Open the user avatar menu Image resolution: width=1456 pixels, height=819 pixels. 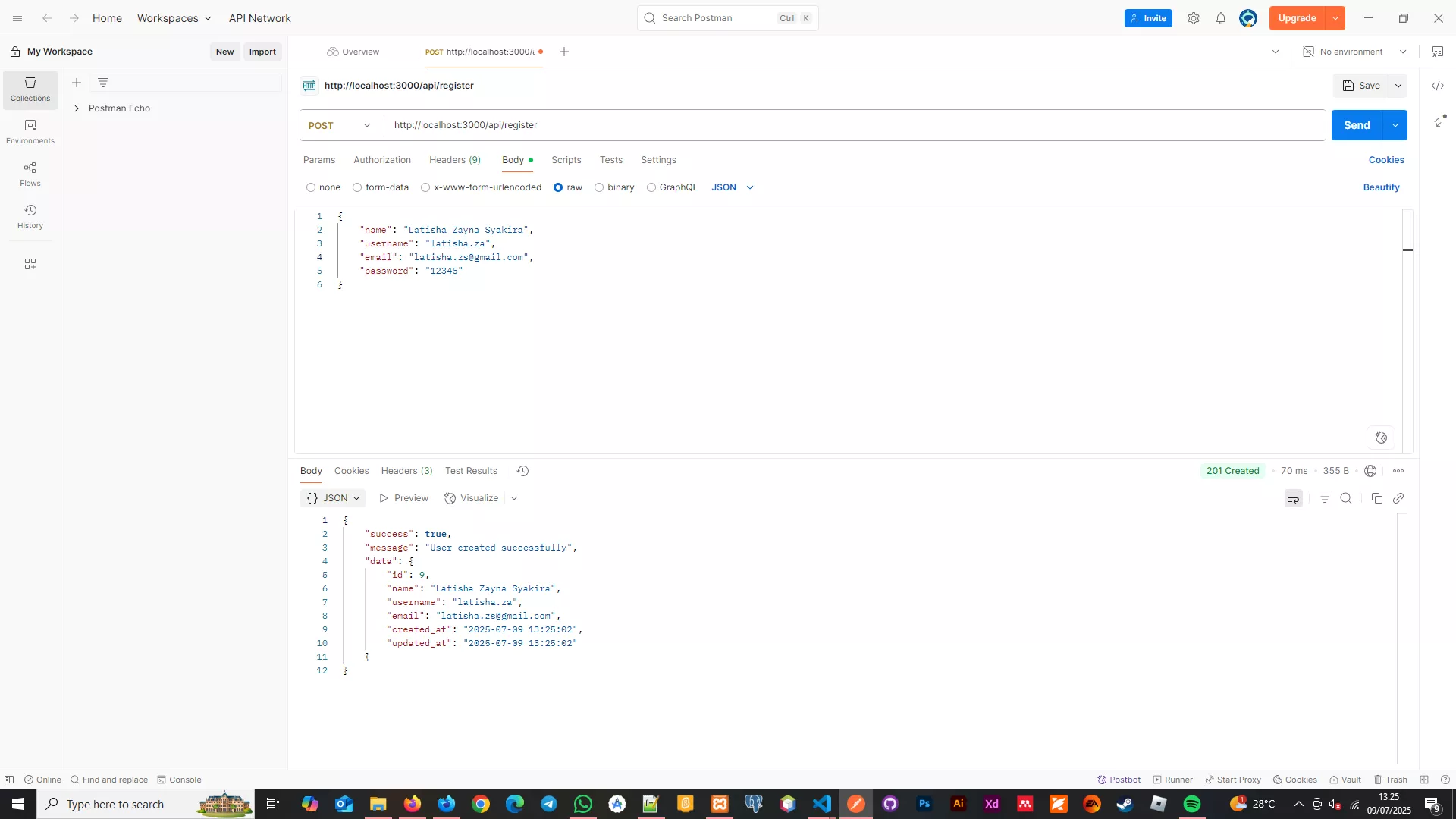point(1248,18)
